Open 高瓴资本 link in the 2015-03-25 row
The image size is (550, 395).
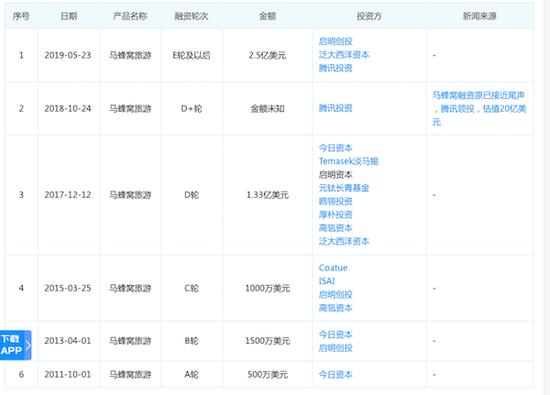(x=335, y=308)
